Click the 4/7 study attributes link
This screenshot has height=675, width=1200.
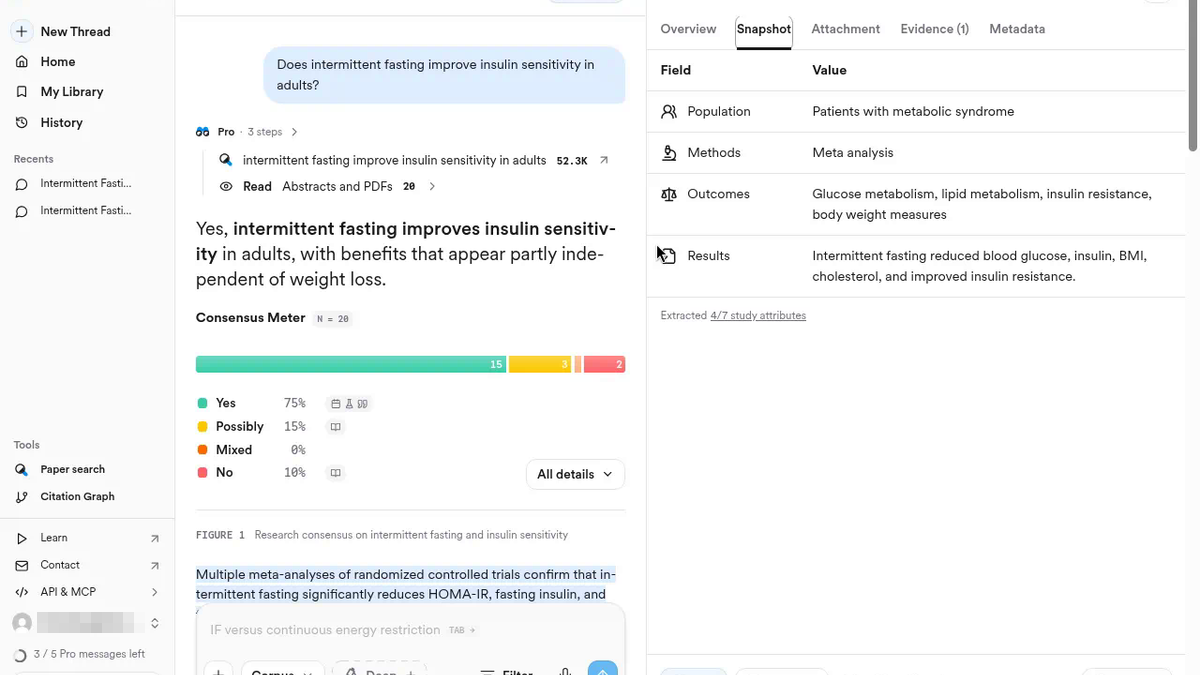(x=758, y=316)
